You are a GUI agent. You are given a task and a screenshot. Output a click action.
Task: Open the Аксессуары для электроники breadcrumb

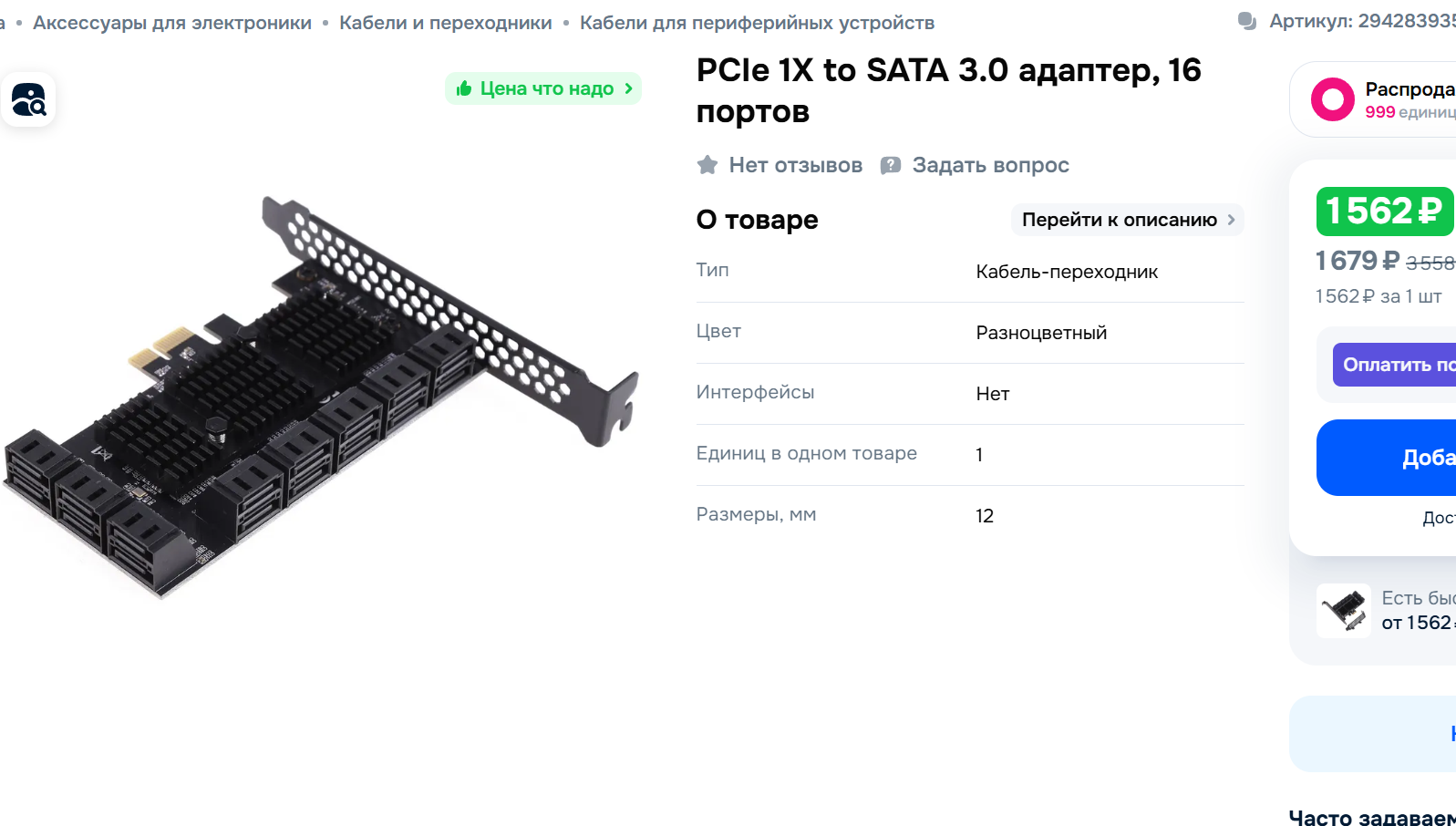[x=172, y=23]
